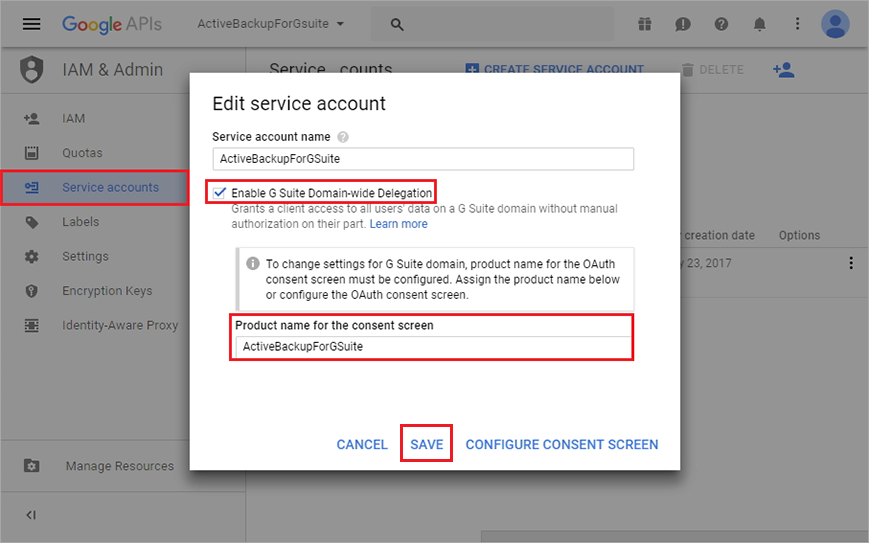
Task: Click CREATE SERVICE ACCOUNT button
Action: [554, 69]
